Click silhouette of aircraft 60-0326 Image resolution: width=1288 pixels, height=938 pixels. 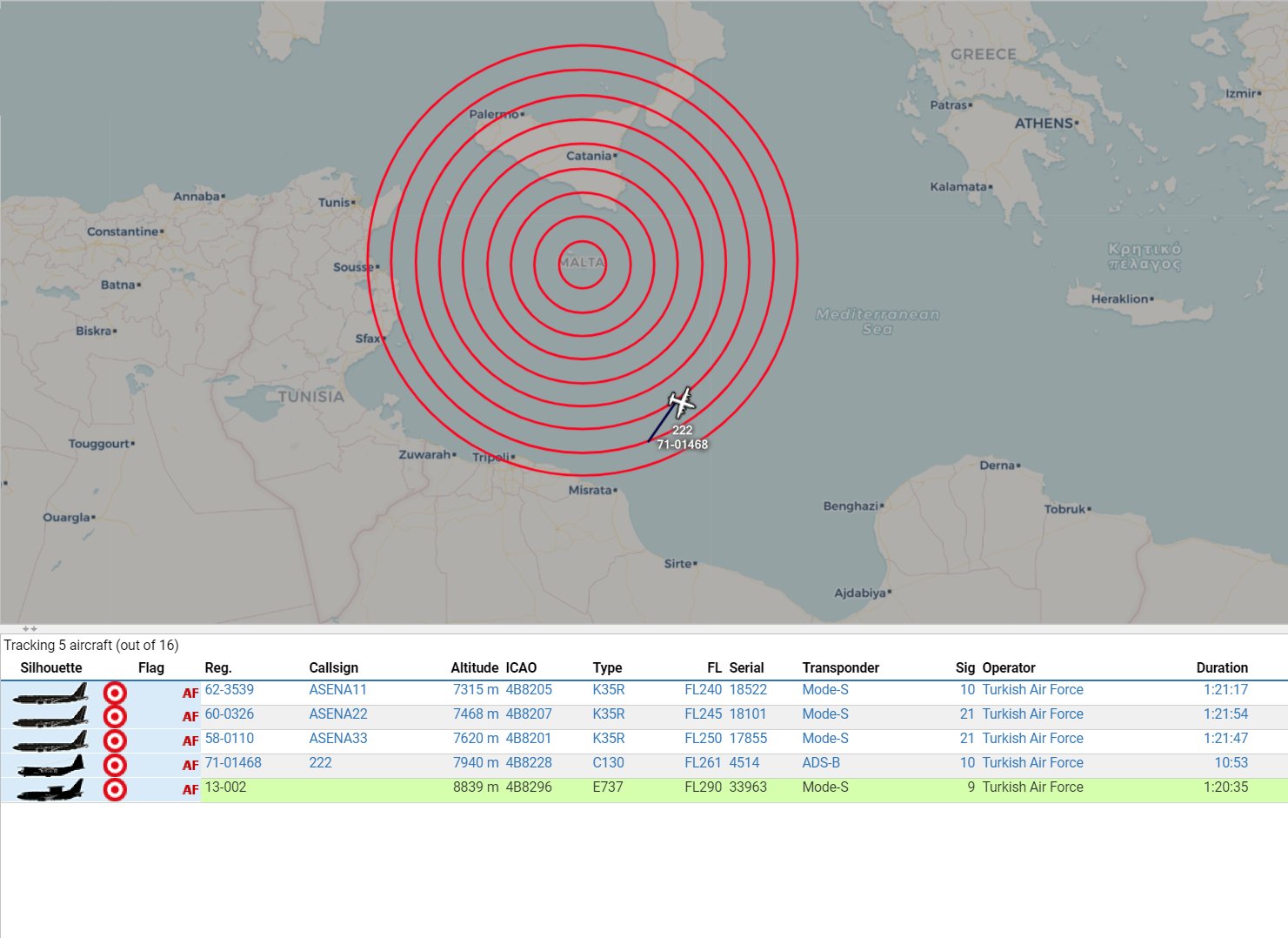pos(50,717)
